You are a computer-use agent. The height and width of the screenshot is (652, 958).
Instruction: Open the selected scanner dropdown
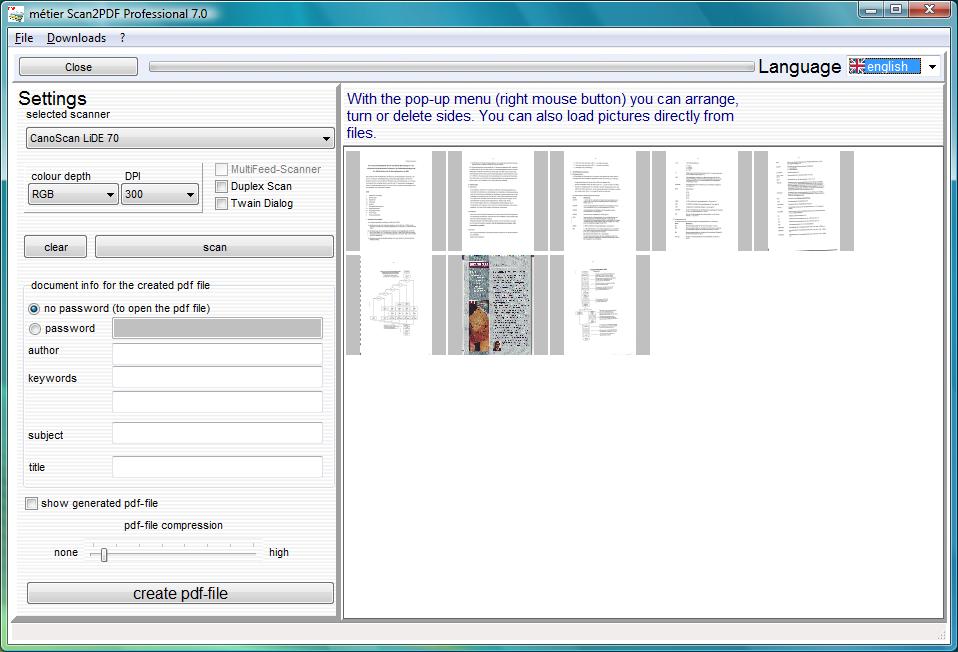(x=180, y=138)
